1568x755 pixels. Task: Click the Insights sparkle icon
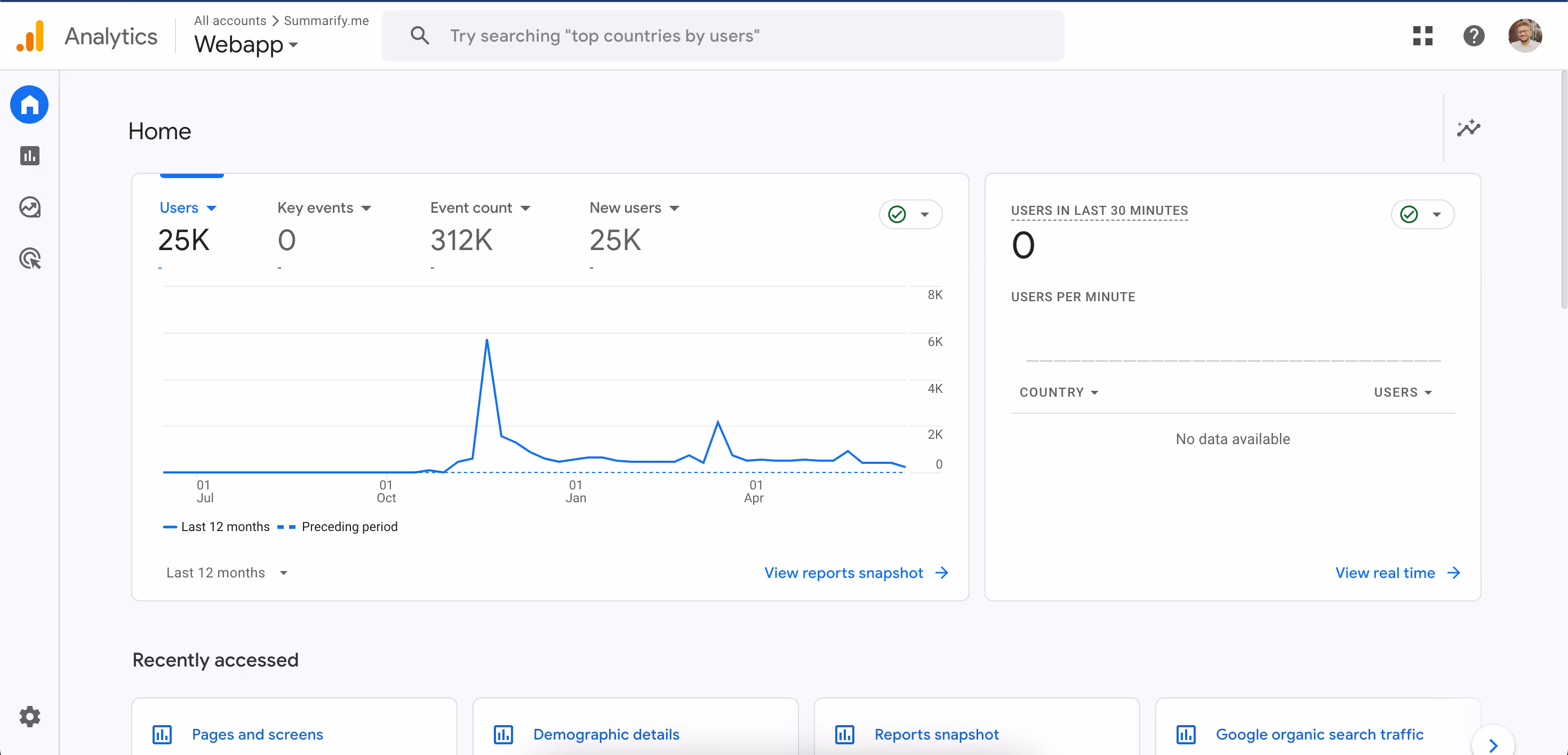pyautogui.click(x=1468, y=128)
